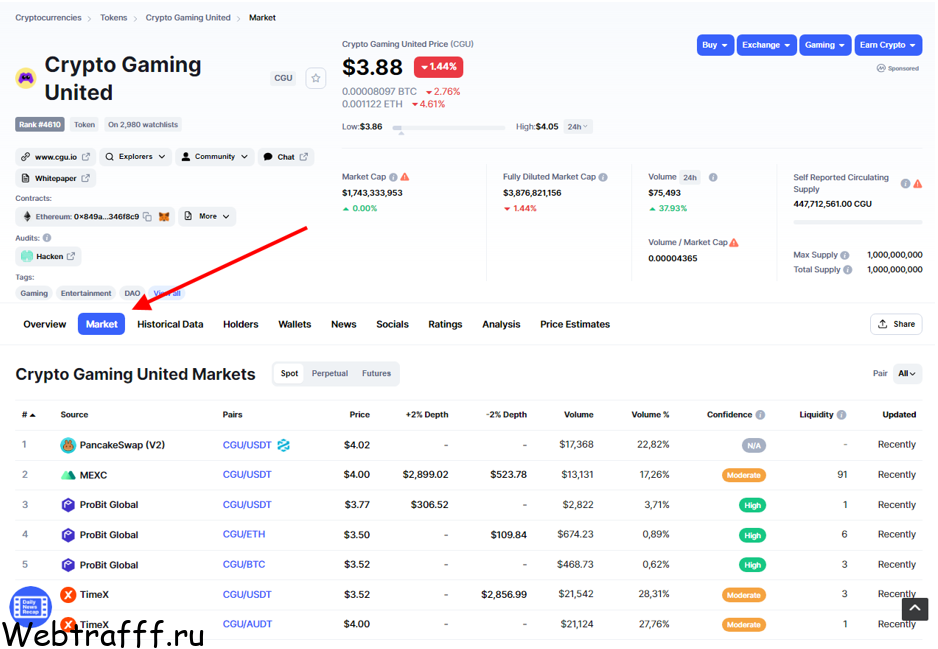Expand Explorers dropdown

(x=135, y=157)
